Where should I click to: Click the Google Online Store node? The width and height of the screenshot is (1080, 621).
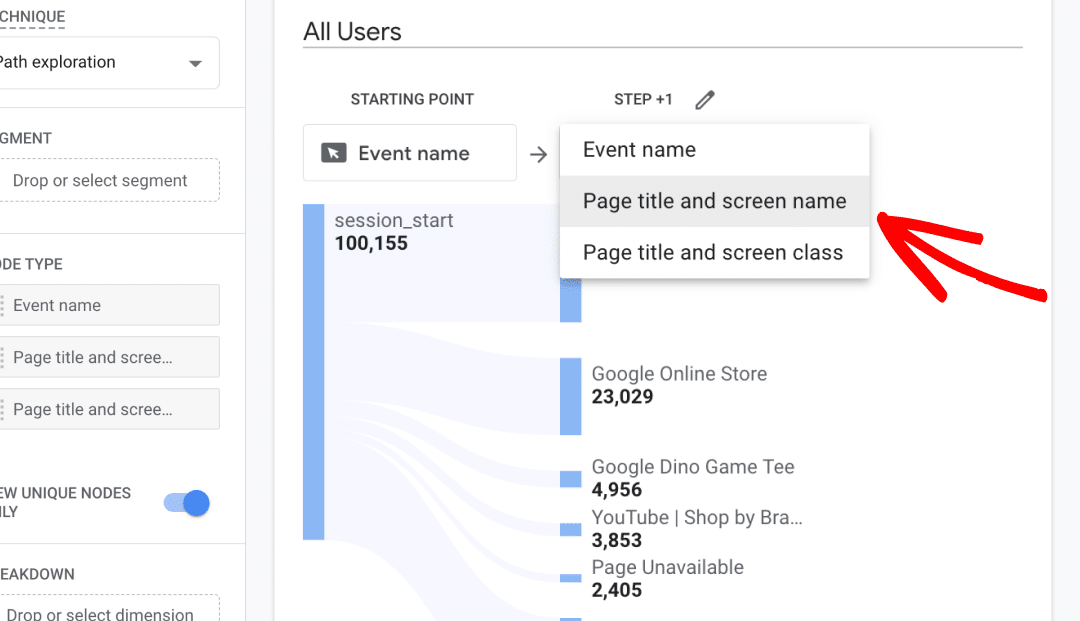pyautogui.click(x=679, y=373)
